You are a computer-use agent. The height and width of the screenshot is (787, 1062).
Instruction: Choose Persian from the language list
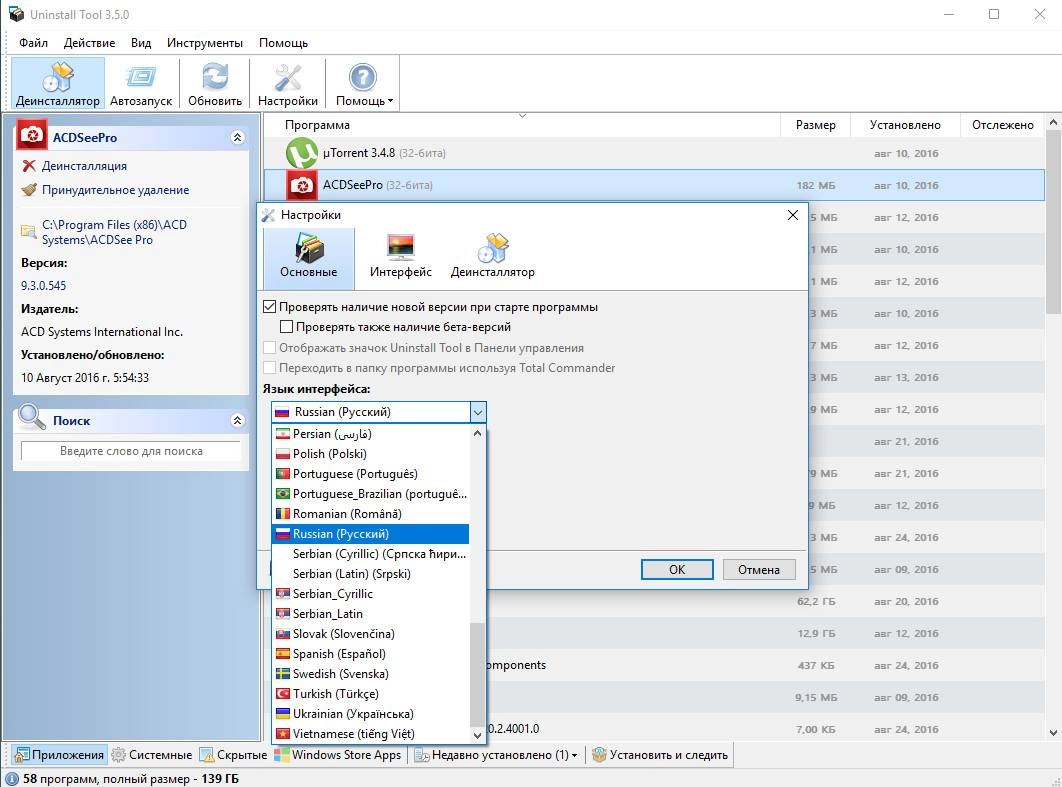point(370,433)
